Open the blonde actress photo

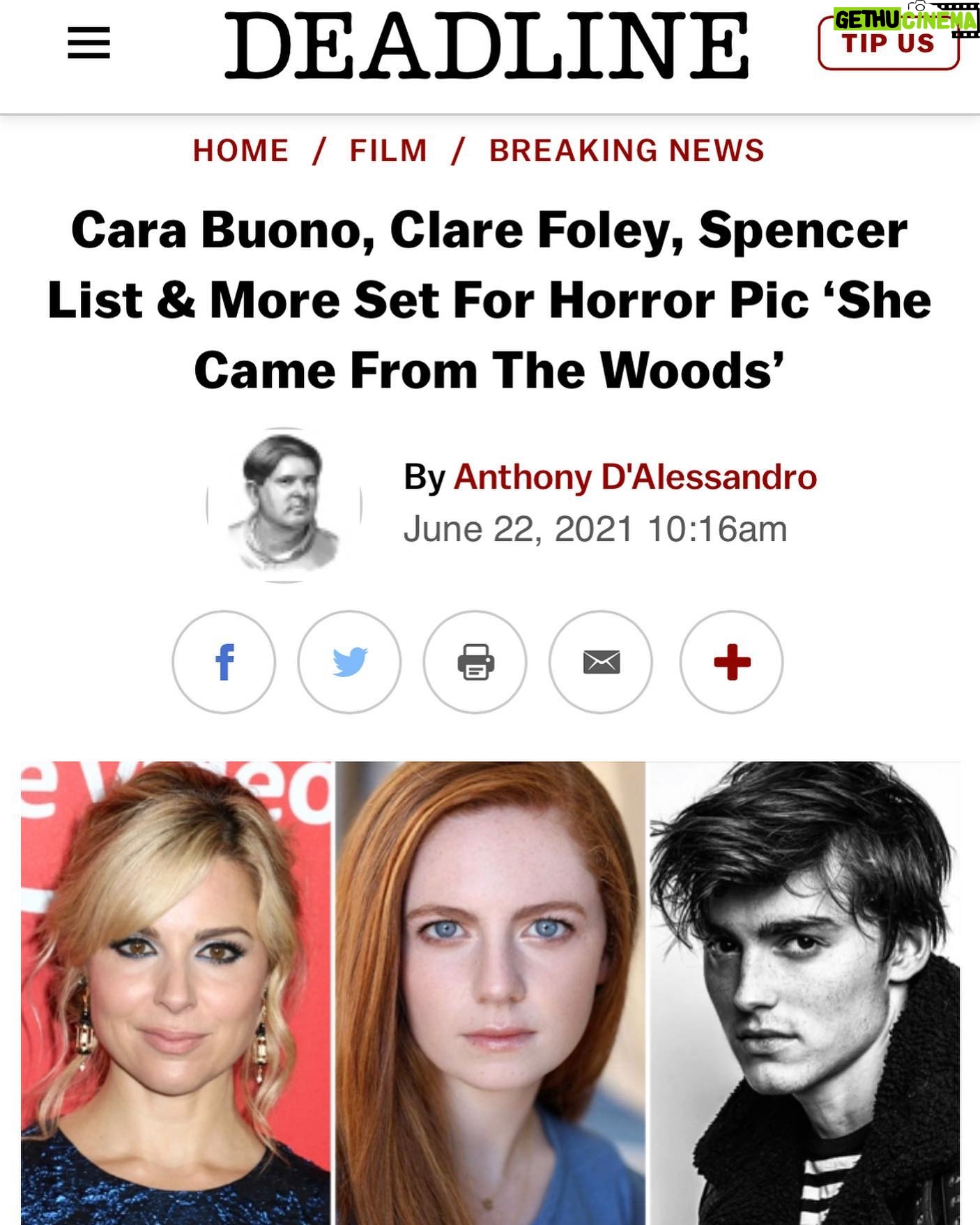coord(176,993)
